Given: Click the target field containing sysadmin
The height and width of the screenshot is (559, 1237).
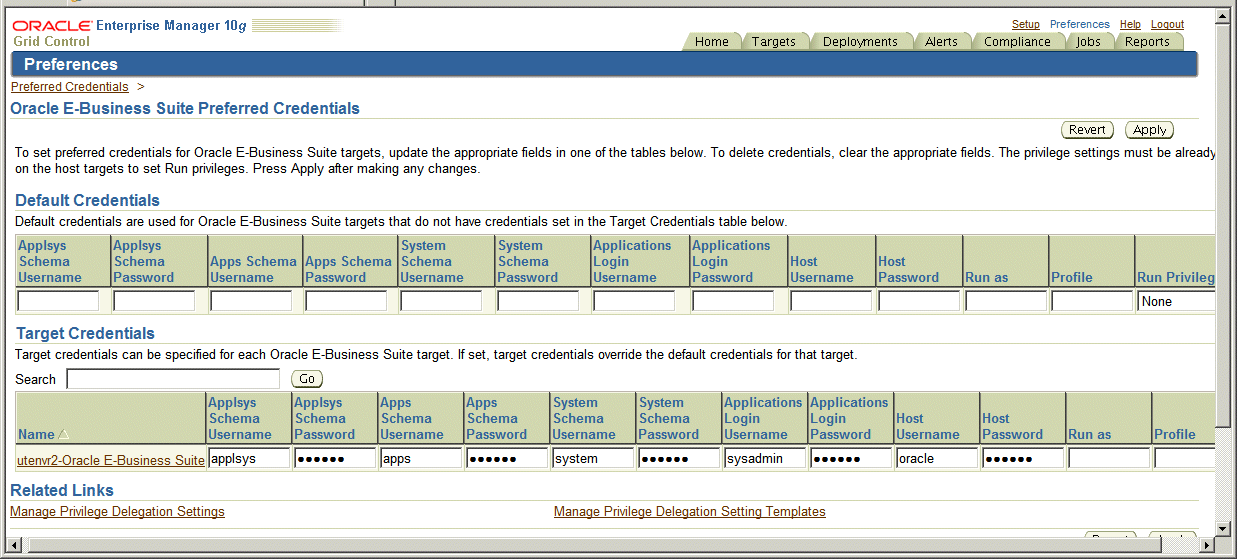Looking at the screenshot, I should click(765, 459).
